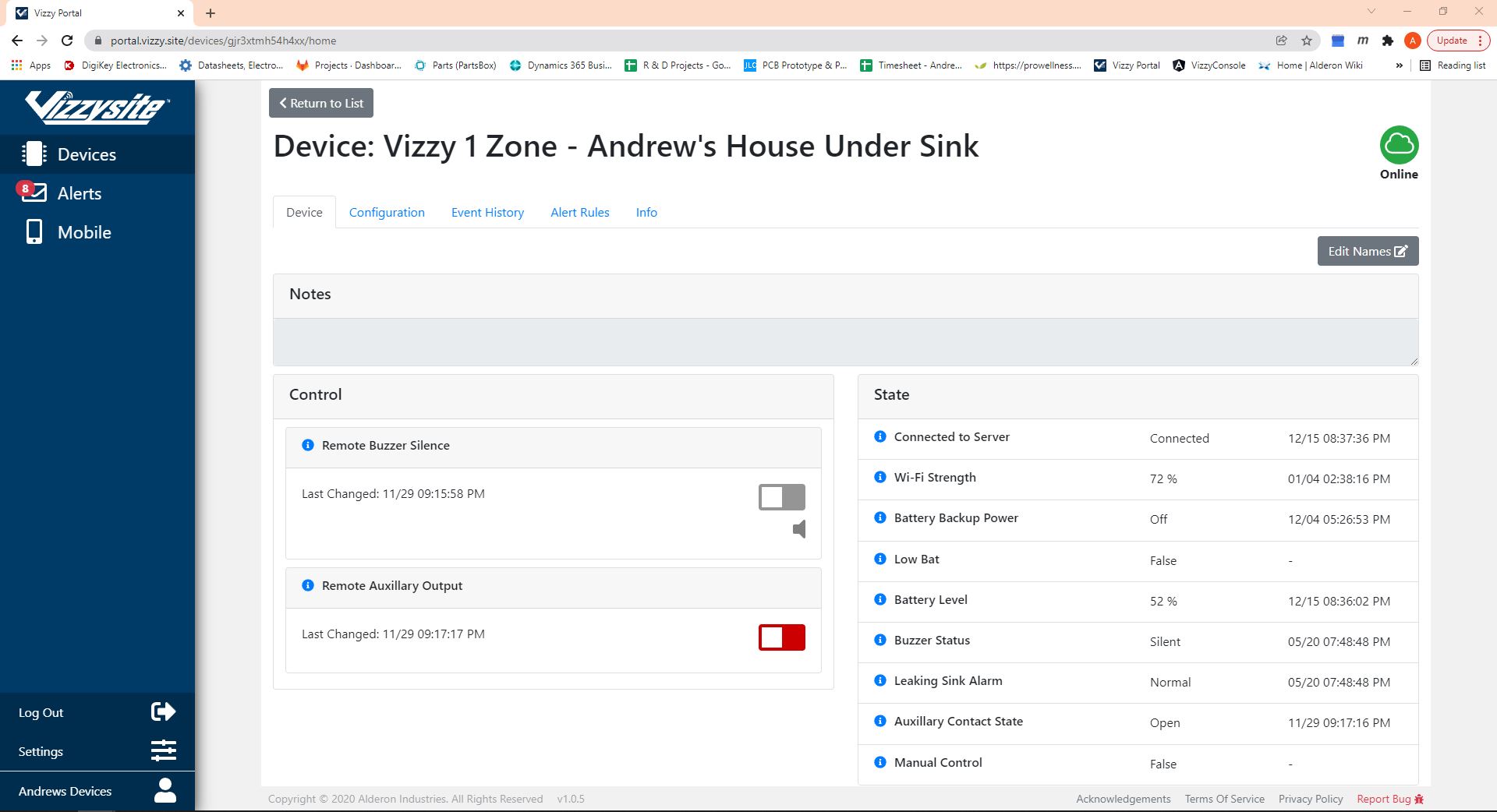
Task: Click info icon next to Battery Level
Action: (880, 599)
